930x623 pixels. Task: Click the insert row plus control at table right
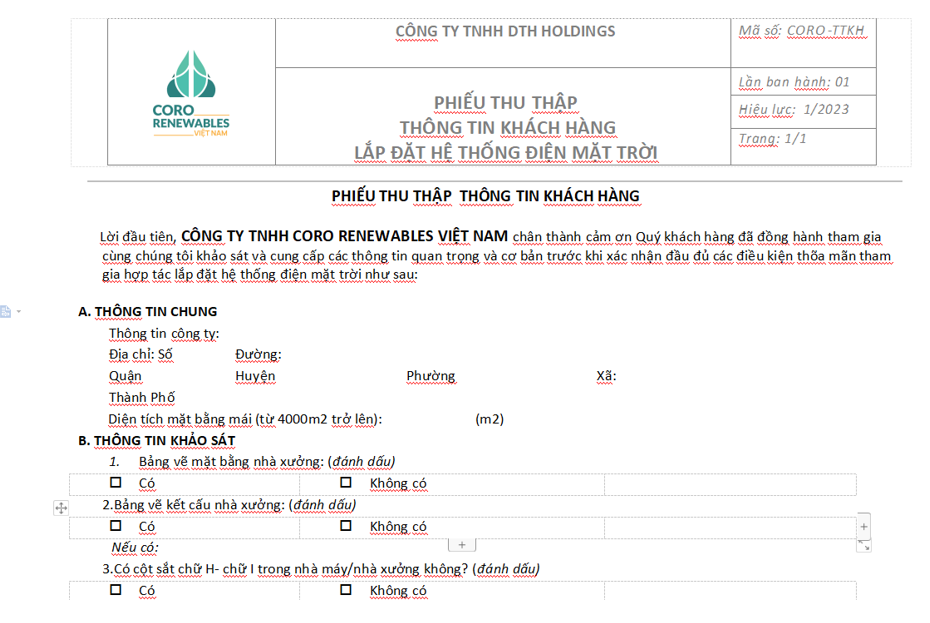864,526
